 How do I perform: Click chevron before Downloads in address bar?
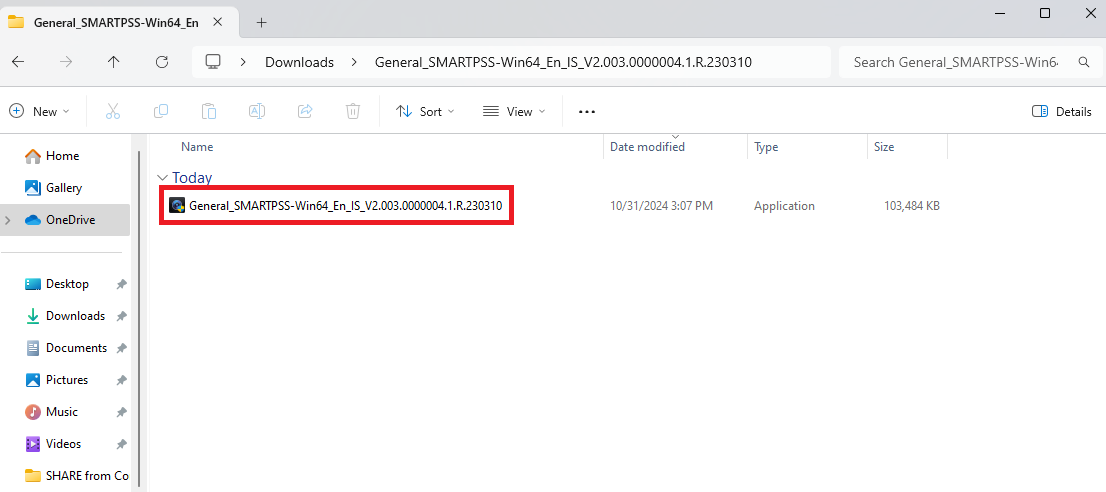pyautogui.click(x=243, y=62)
